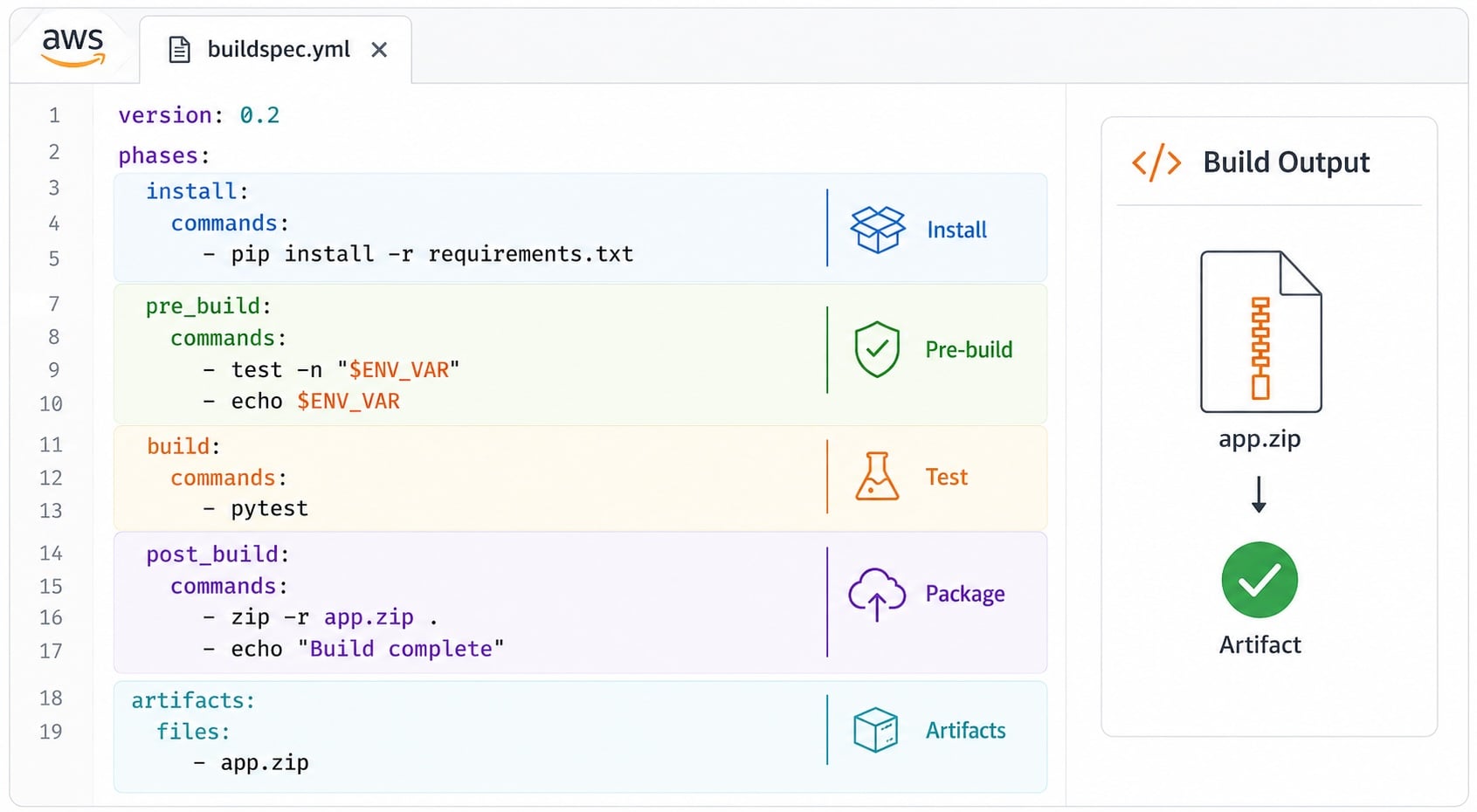The height and width of the screenshot is (812, 1477).
Task: Click the 'build:' key in the code
Action: (x=183, y=446)
